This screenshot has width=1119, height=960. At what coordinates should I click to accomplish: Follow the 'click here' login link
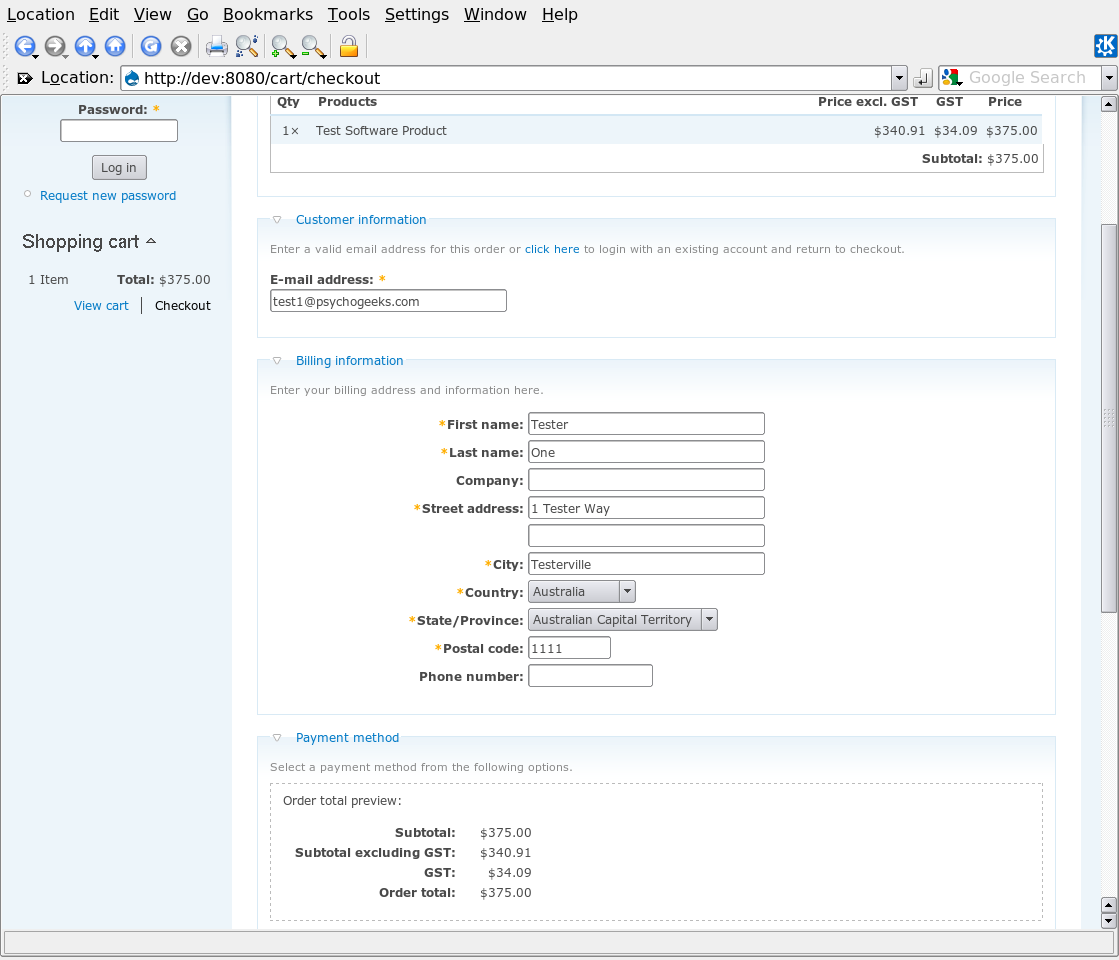click(552, 249)
